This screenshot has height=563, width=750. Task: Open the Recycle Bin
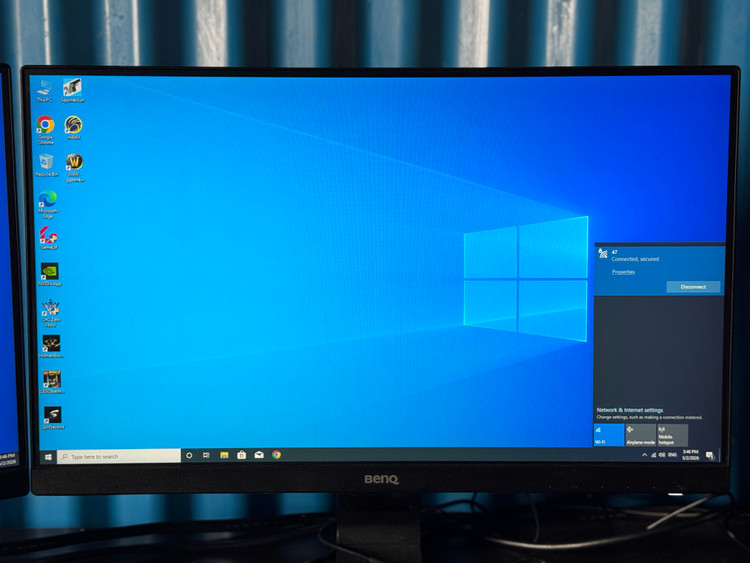tap(46, 165)
